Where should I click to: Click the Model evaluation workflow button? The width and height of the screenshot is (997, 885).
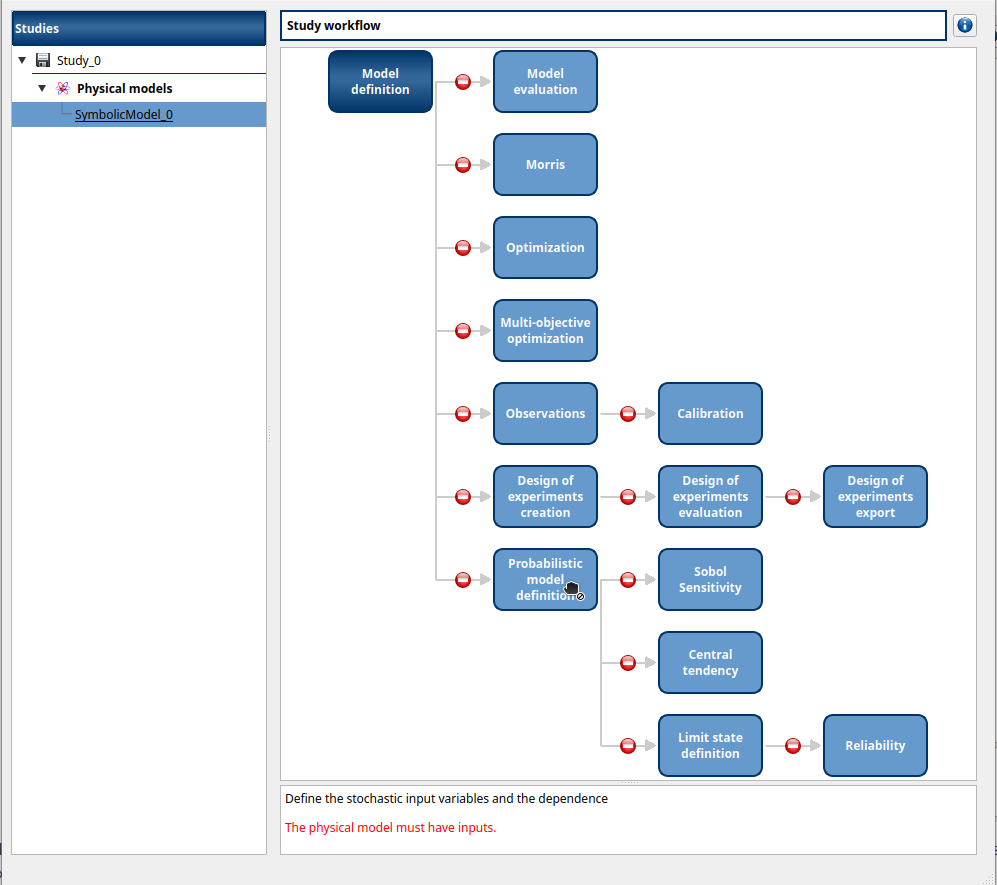click(546, 82)
